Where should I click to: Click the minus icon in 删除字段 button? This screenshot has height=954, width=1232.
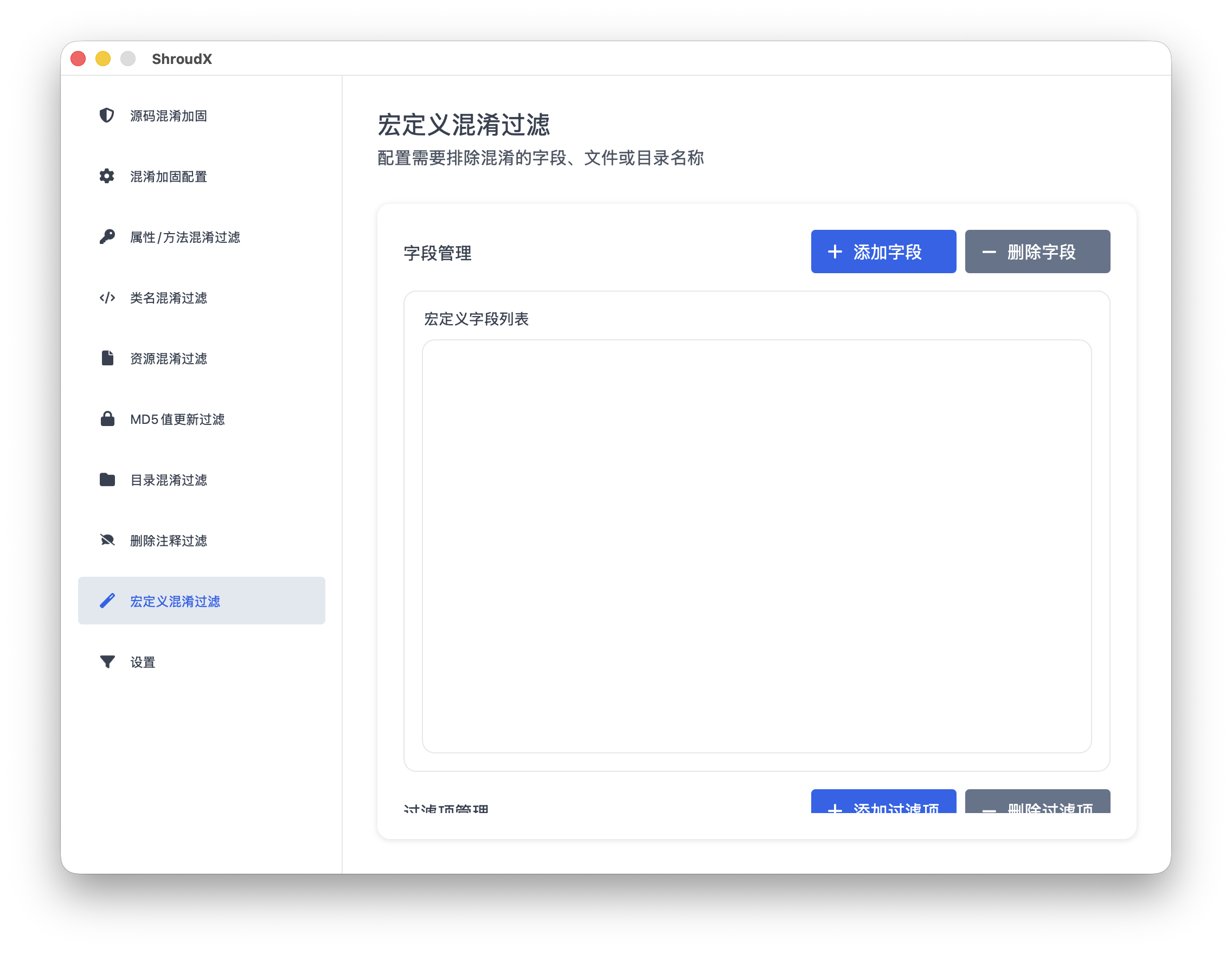click(x=989, y=252)
